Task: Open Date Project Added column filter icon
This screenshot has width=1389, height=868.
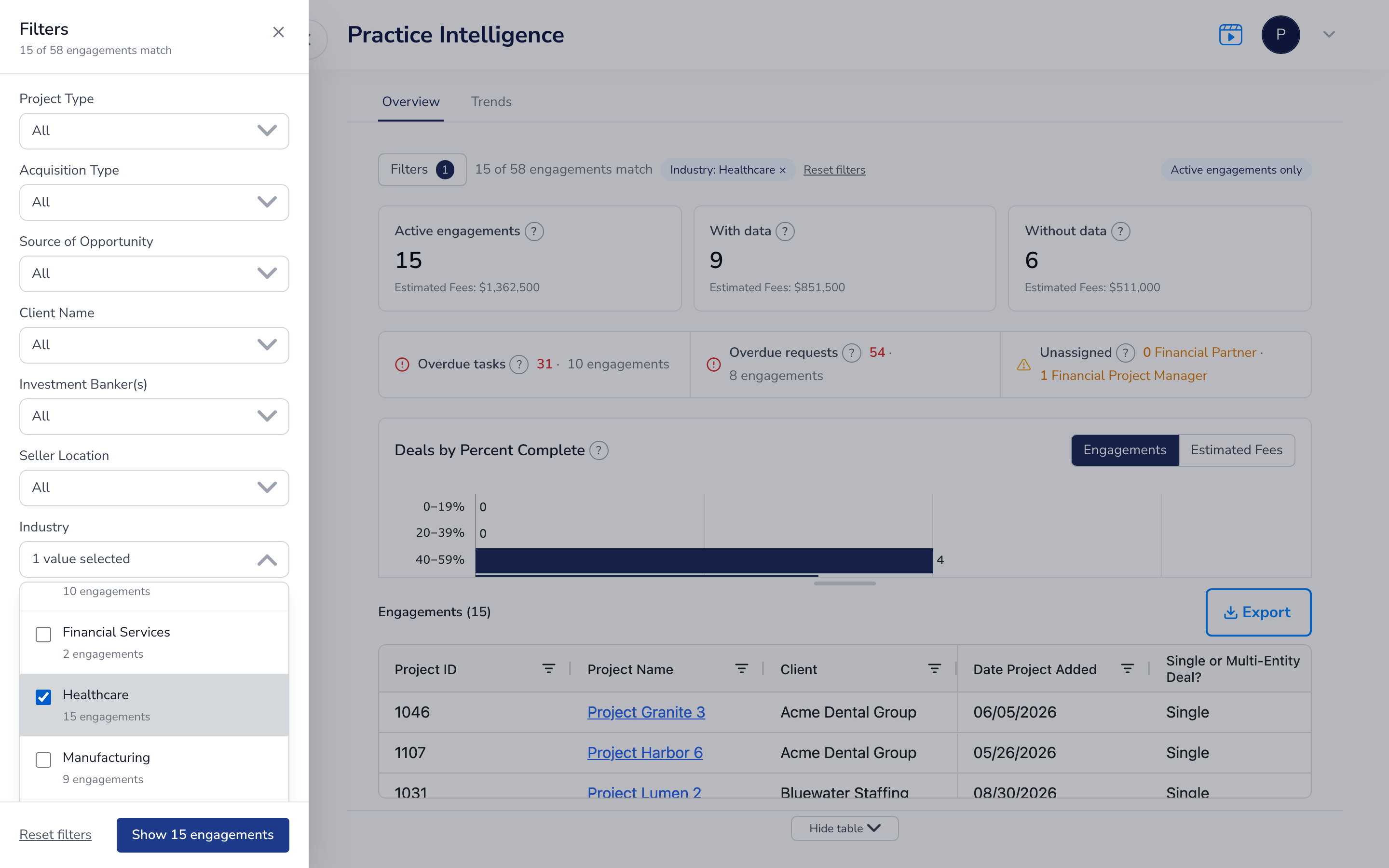Action: point(1127,669)
